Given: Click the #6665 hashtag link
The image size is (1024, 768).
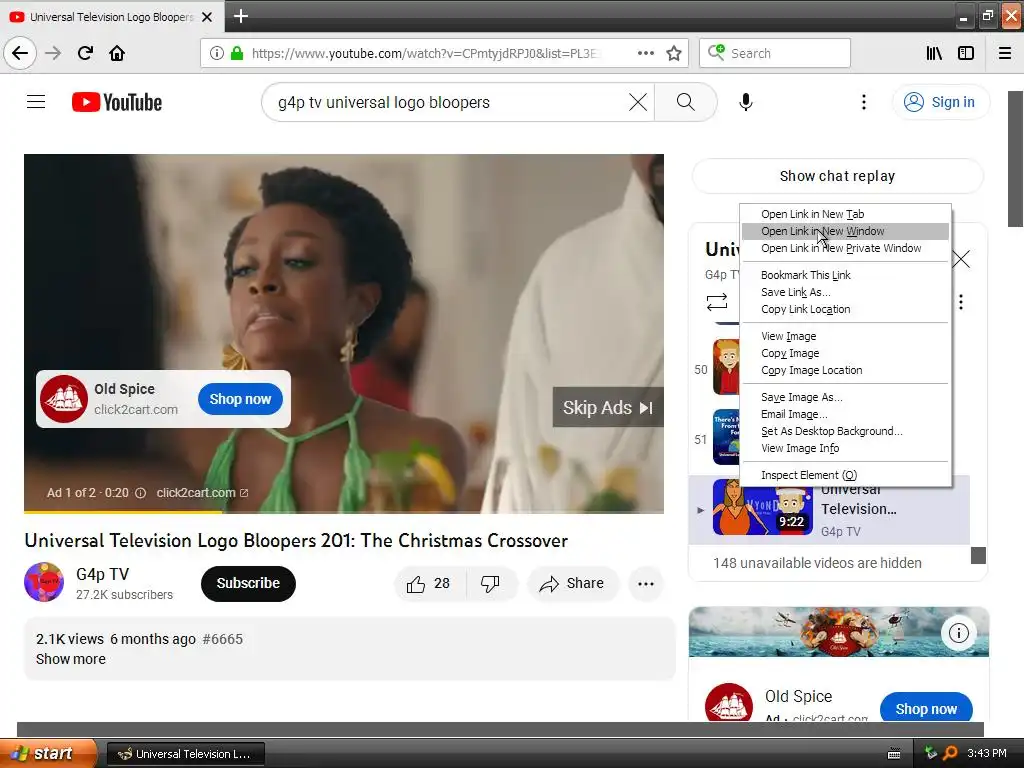Looking at the screenshot, I should point(223,639).
